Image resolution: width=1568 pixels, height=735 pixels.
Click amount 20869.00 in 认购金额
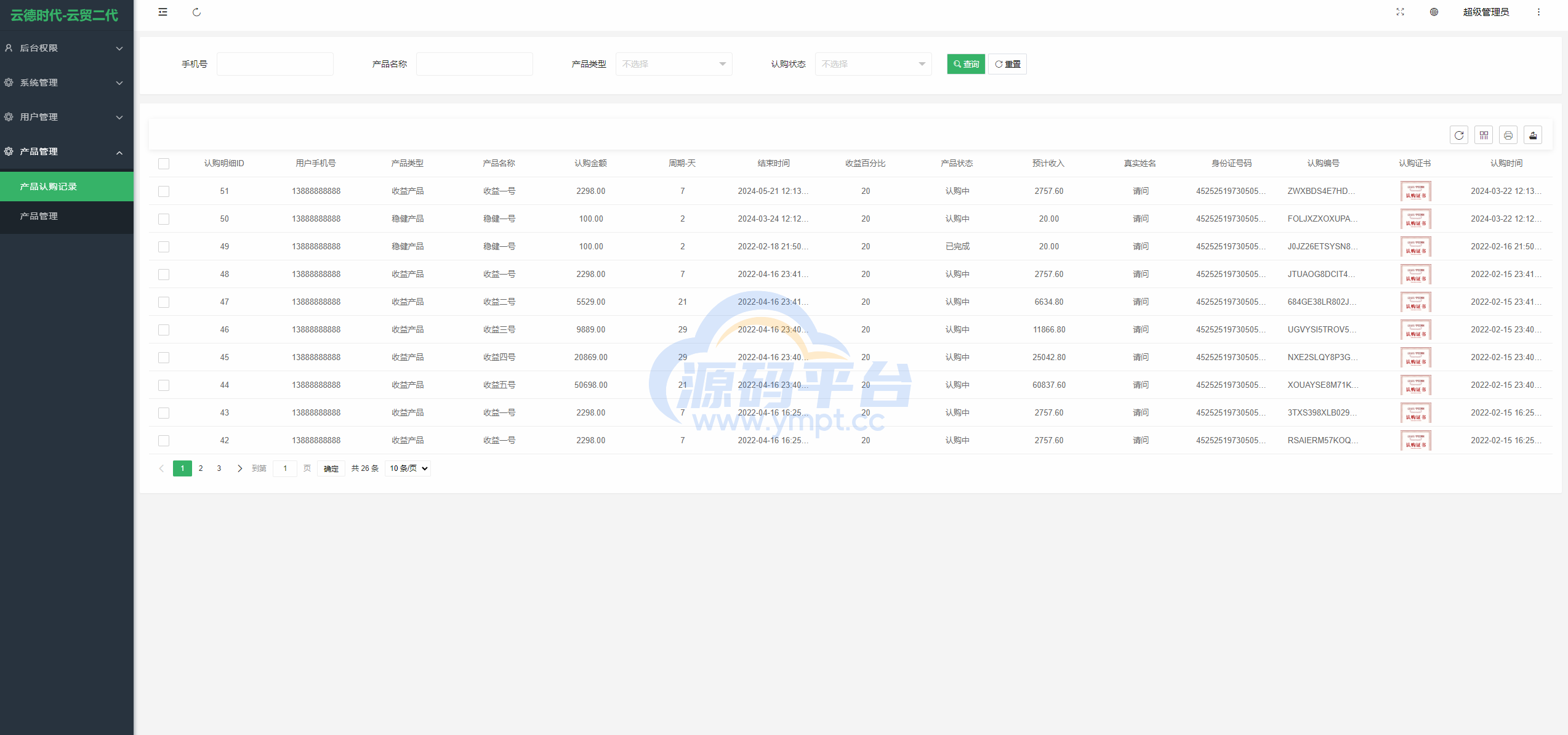(590, 357)
